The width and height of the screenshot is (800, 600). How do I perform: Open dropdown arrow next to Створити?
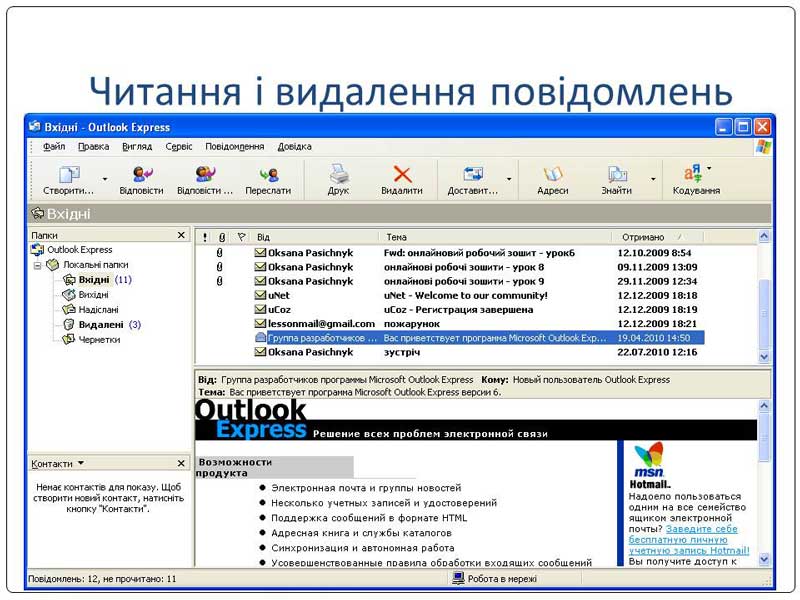point(105,180)
